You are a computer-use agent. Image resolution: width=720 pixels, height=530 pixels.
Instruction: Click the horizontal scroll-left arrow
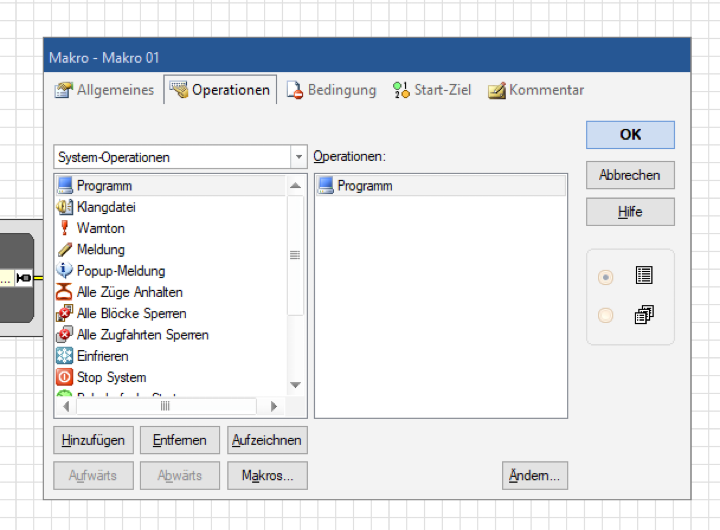pos(66,406)
